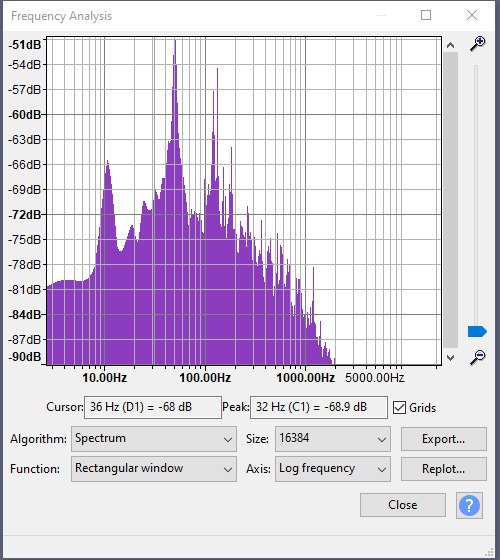Click the zoom in magnifier icon
Viewport: 500px width, 560px height.
point(478,44)
